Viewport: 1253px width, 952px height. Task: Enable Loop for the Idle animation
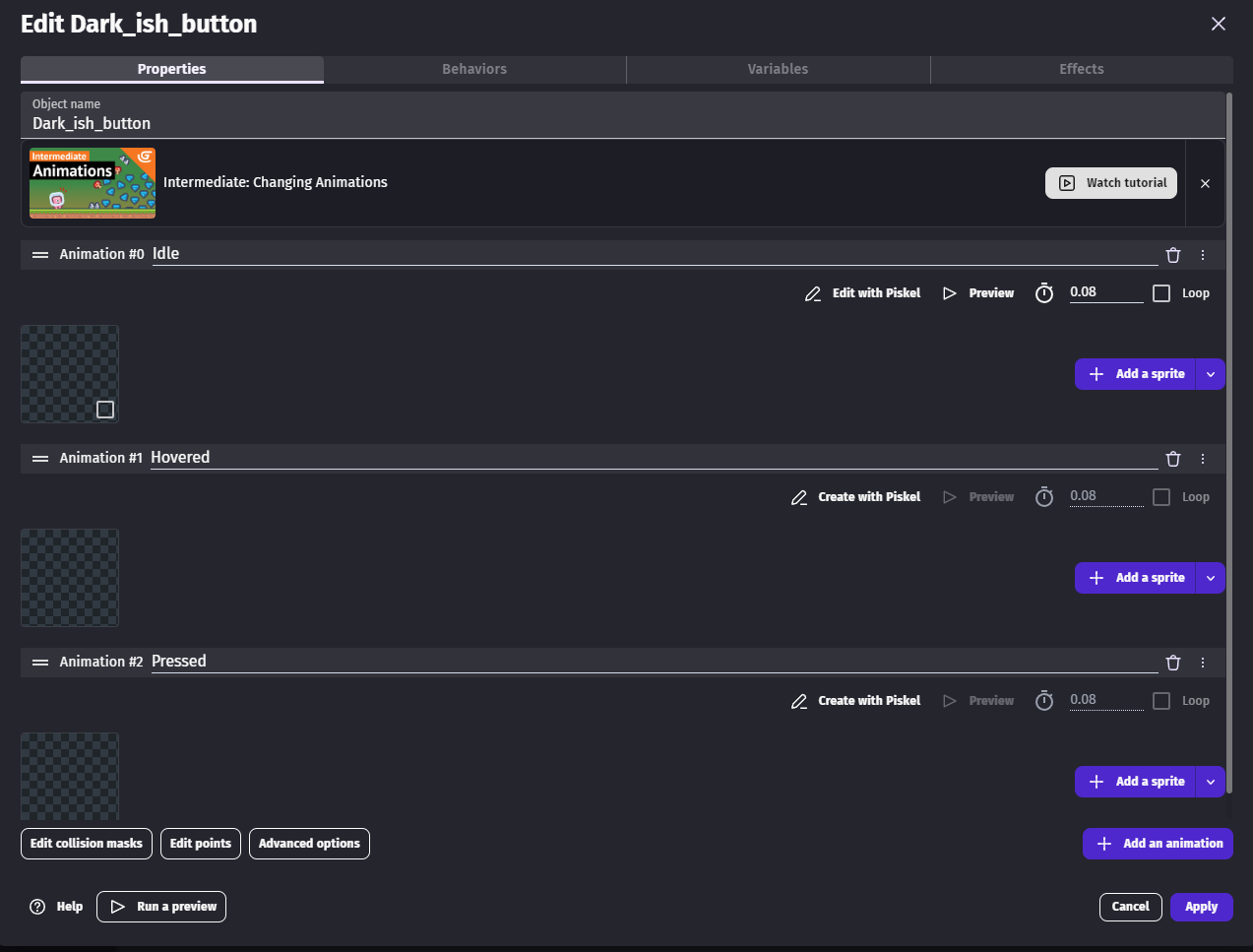tap(1161, 293)
